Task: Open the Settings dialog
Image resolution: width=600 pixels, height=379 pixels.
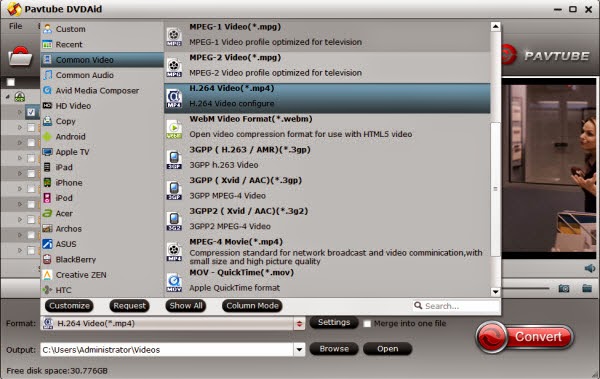Action: click(334, 322)
